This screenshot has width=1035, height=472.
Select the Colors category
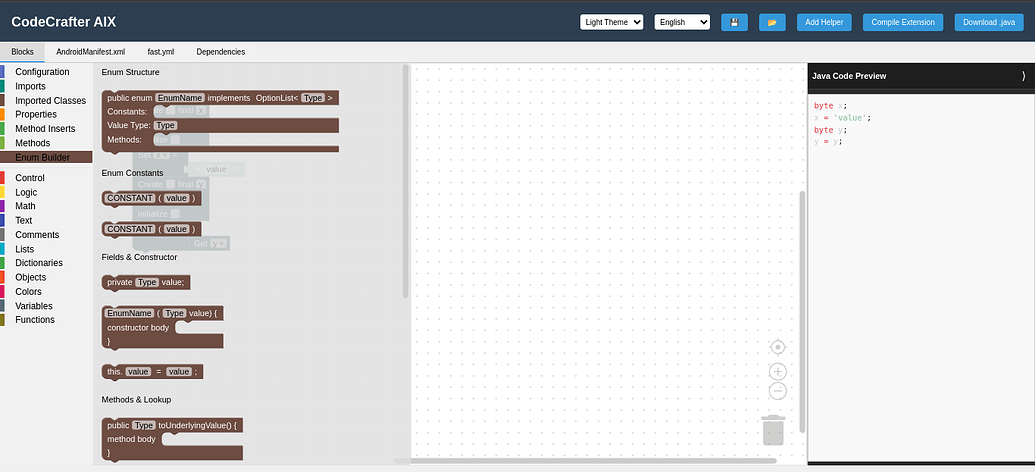click(x=46, y=291)
